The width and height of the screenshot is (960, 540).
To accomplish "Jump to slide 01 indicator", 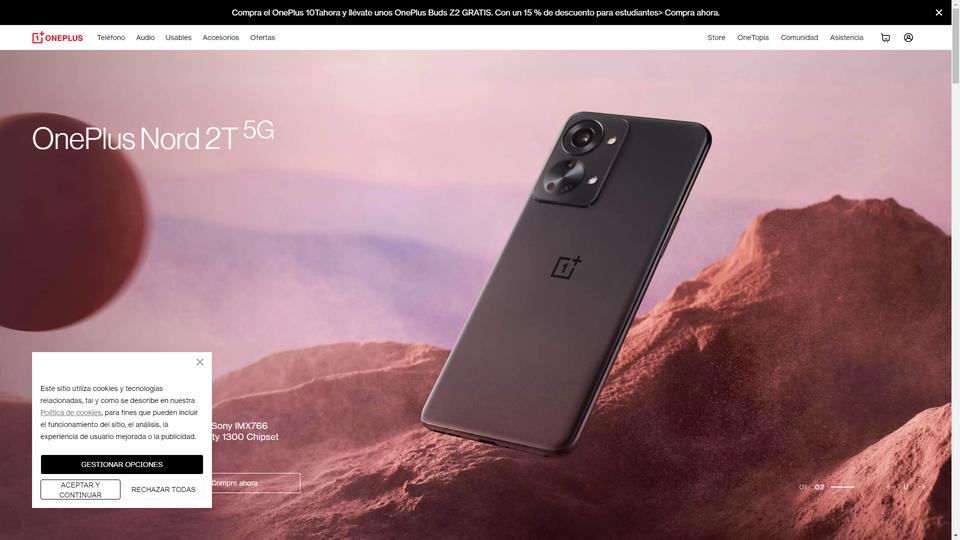I will click(803, 487).
